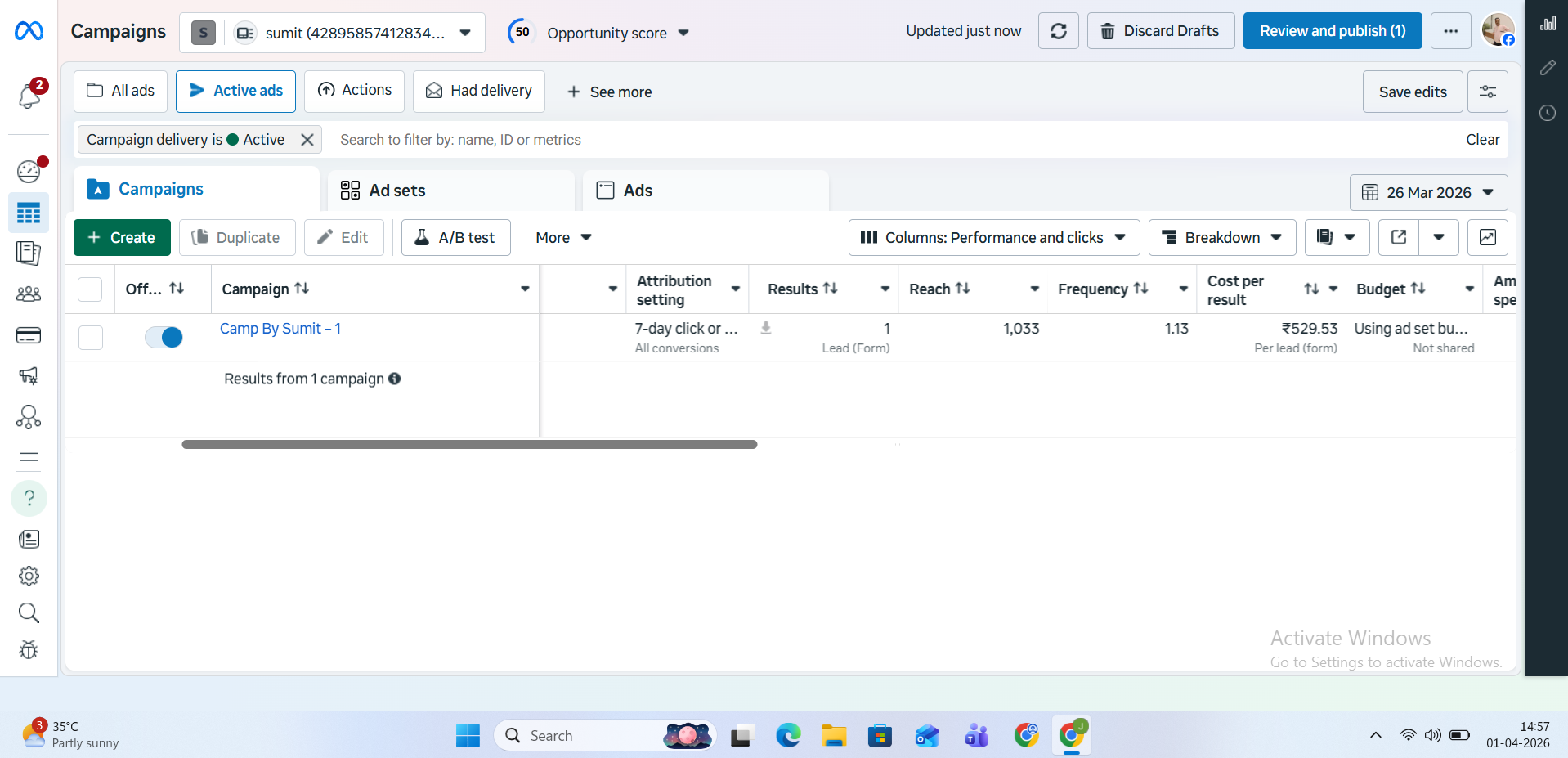Screen dimensions: 1568x758
Task: Open Results column dropdown arrow
Action: 885,289
